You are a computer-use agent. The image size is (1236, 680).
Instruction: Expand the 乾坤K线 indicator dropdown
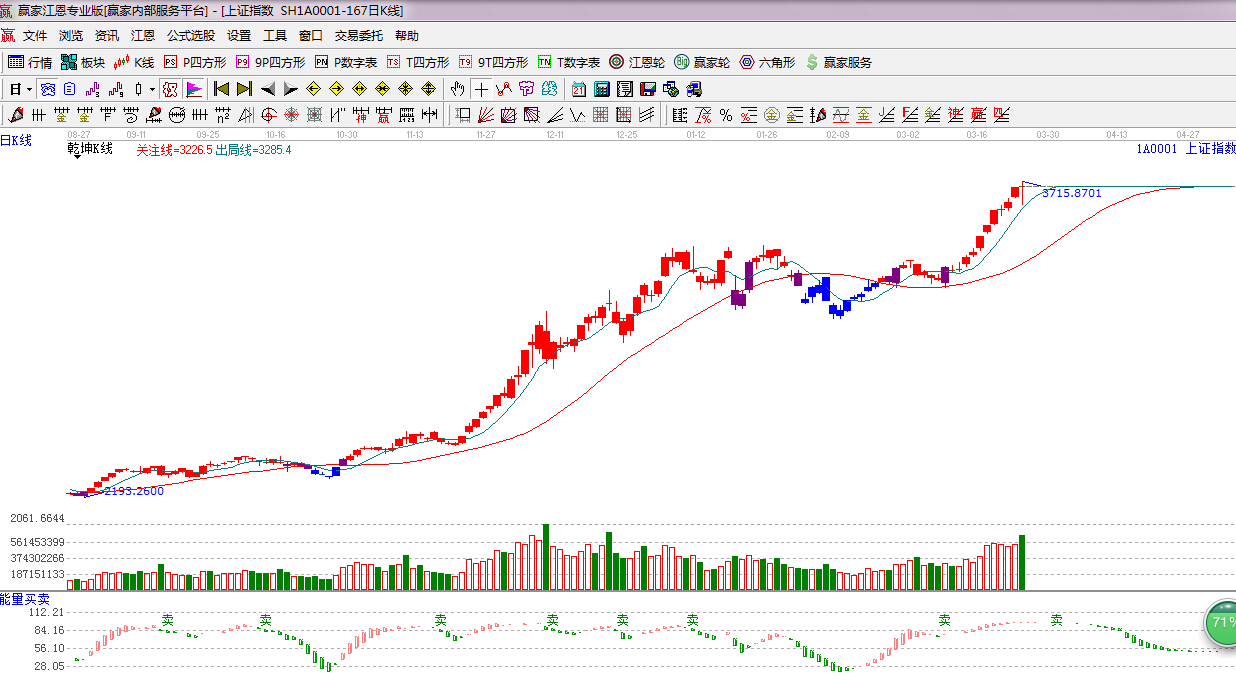coord(89,150)
